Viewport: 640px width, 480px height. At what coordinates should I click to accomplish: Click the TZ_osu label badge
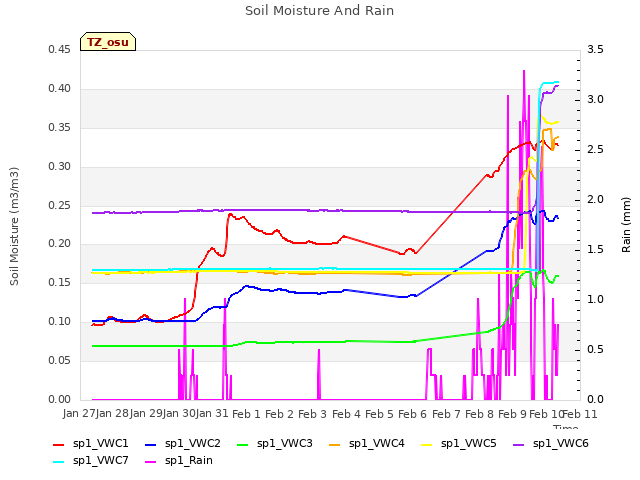tap(108, 42)
